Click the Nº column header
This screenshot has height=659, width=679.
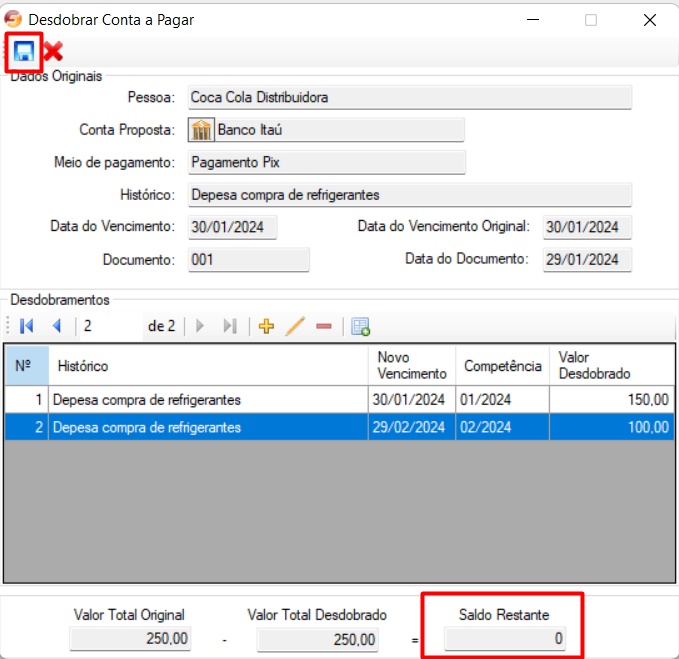[x=27, y=365]
